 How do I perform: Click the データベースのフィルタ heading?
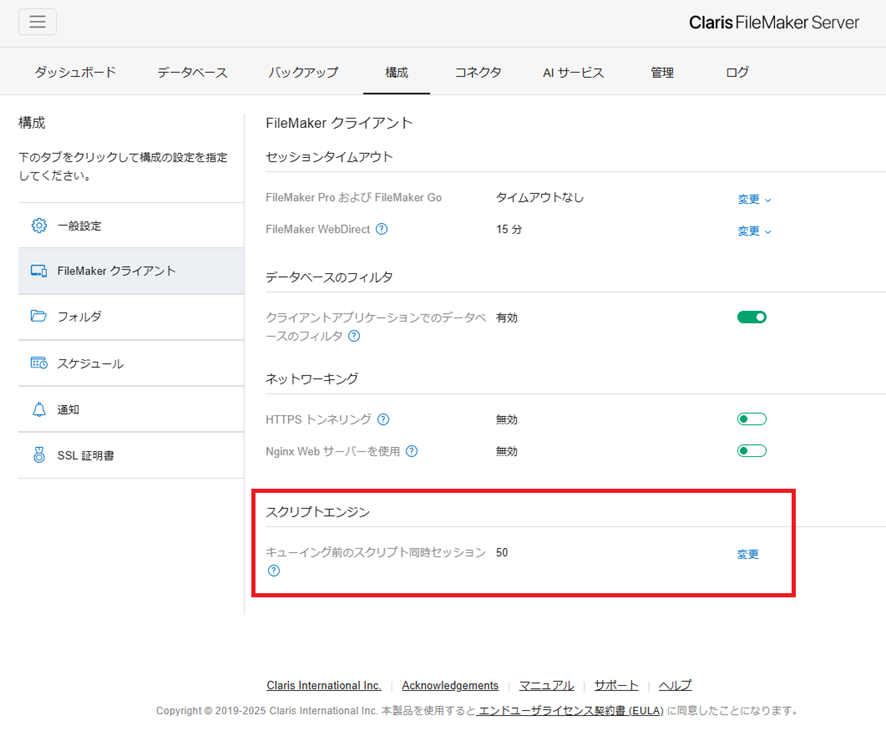click(329, 277)
